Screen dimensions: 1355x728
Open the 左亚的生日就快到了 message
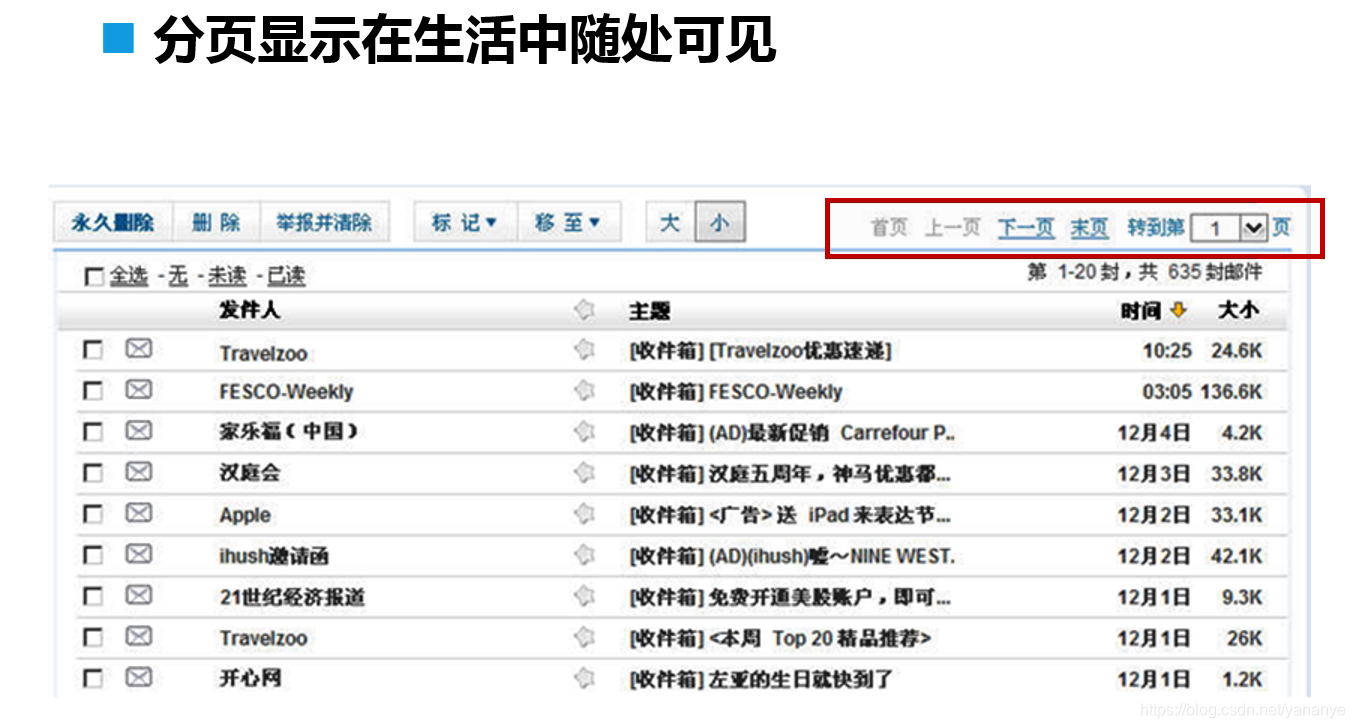(x=761, y=680)
